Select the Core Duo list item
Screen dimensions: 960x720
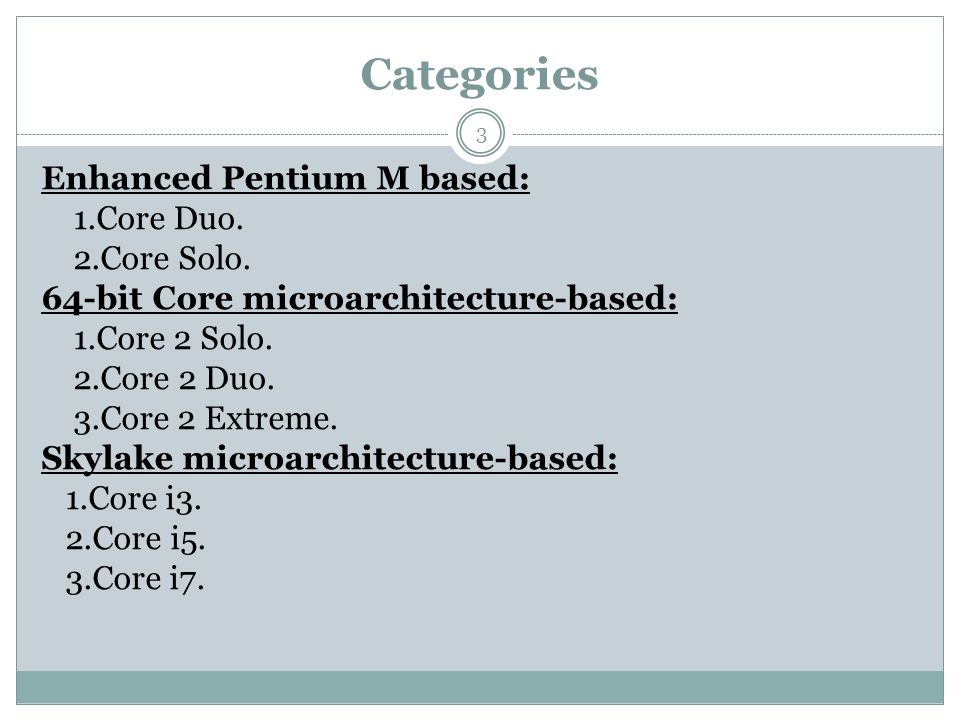click(x=159, y=219)
